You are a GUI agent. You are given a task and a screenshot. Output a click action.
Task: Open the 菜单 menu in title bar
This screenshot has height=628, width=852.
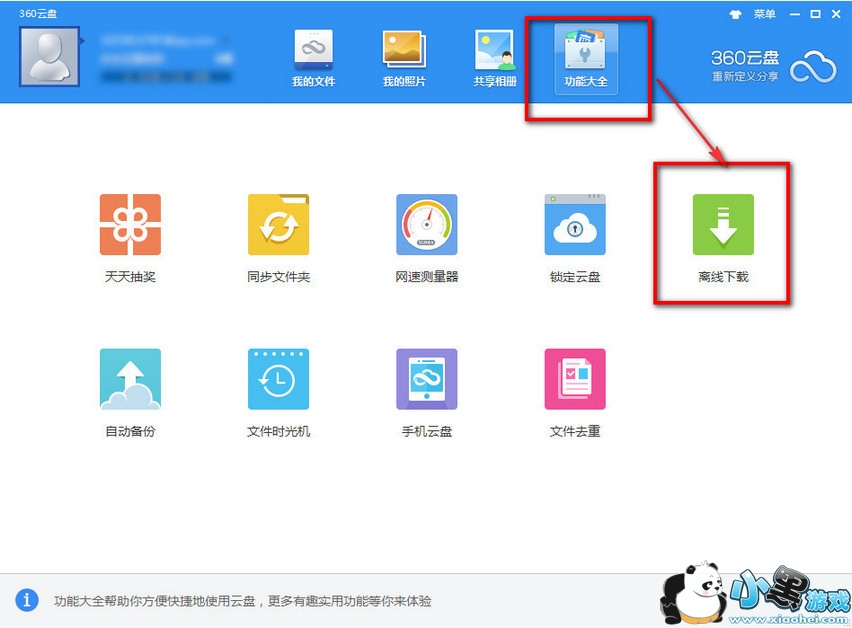pos(765,14)
